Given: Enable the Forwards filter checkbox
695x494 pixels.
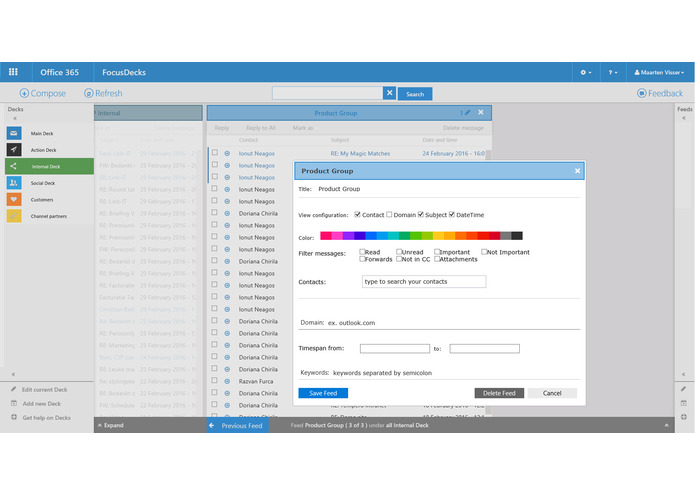Looking at the screenshot, I should pyautogui.click(x=362, y=259).
